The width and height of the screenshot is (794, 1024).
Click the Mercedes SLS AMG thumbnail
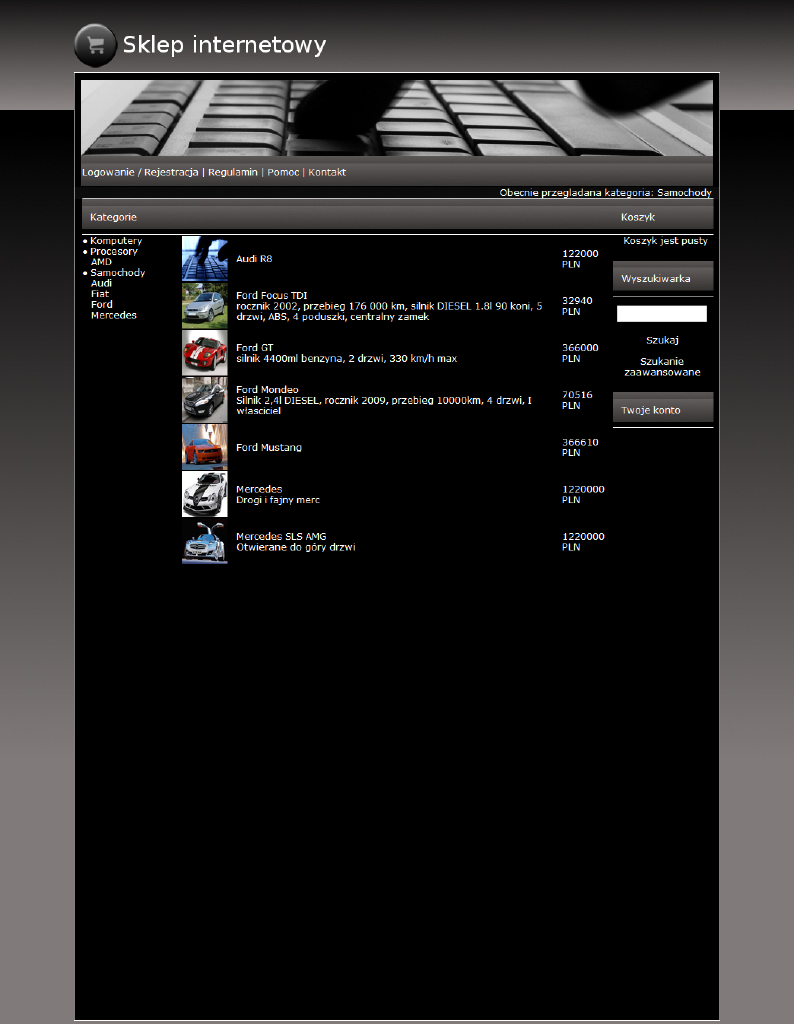click(x=205, y=541)
